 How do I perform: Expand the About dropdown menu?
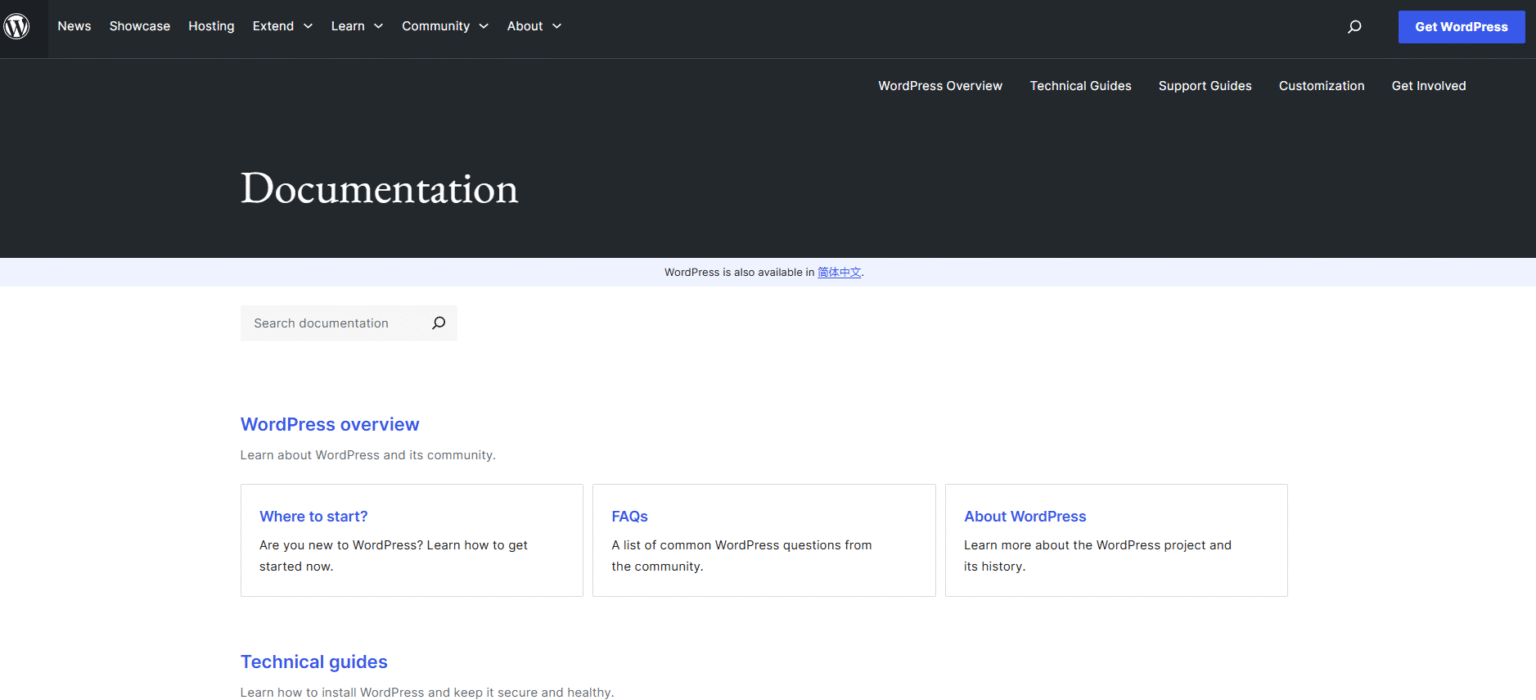pos(534,27)
